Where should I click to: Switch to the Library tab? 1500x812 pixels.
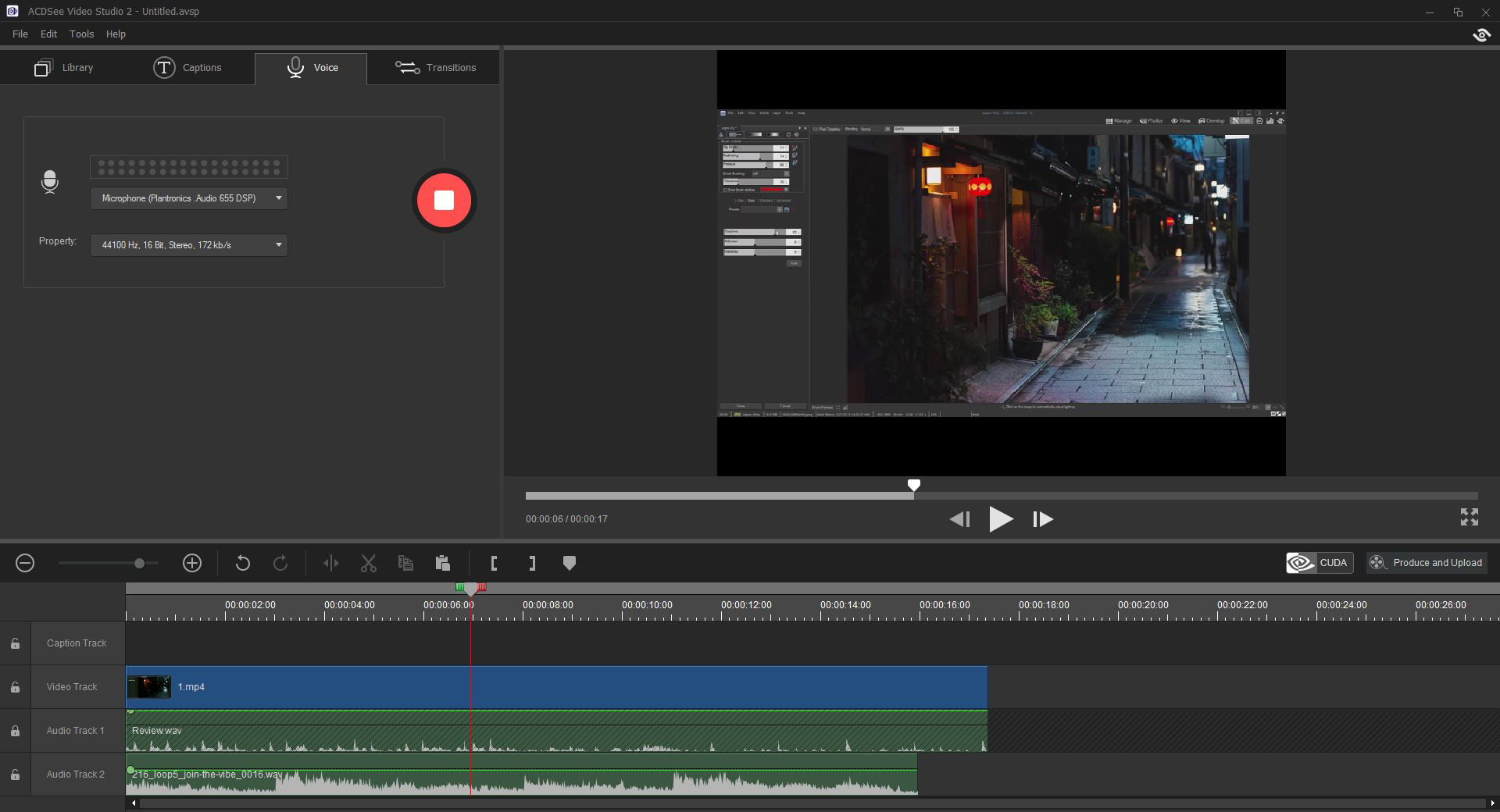pyautogui.click(x=64, y=68)
